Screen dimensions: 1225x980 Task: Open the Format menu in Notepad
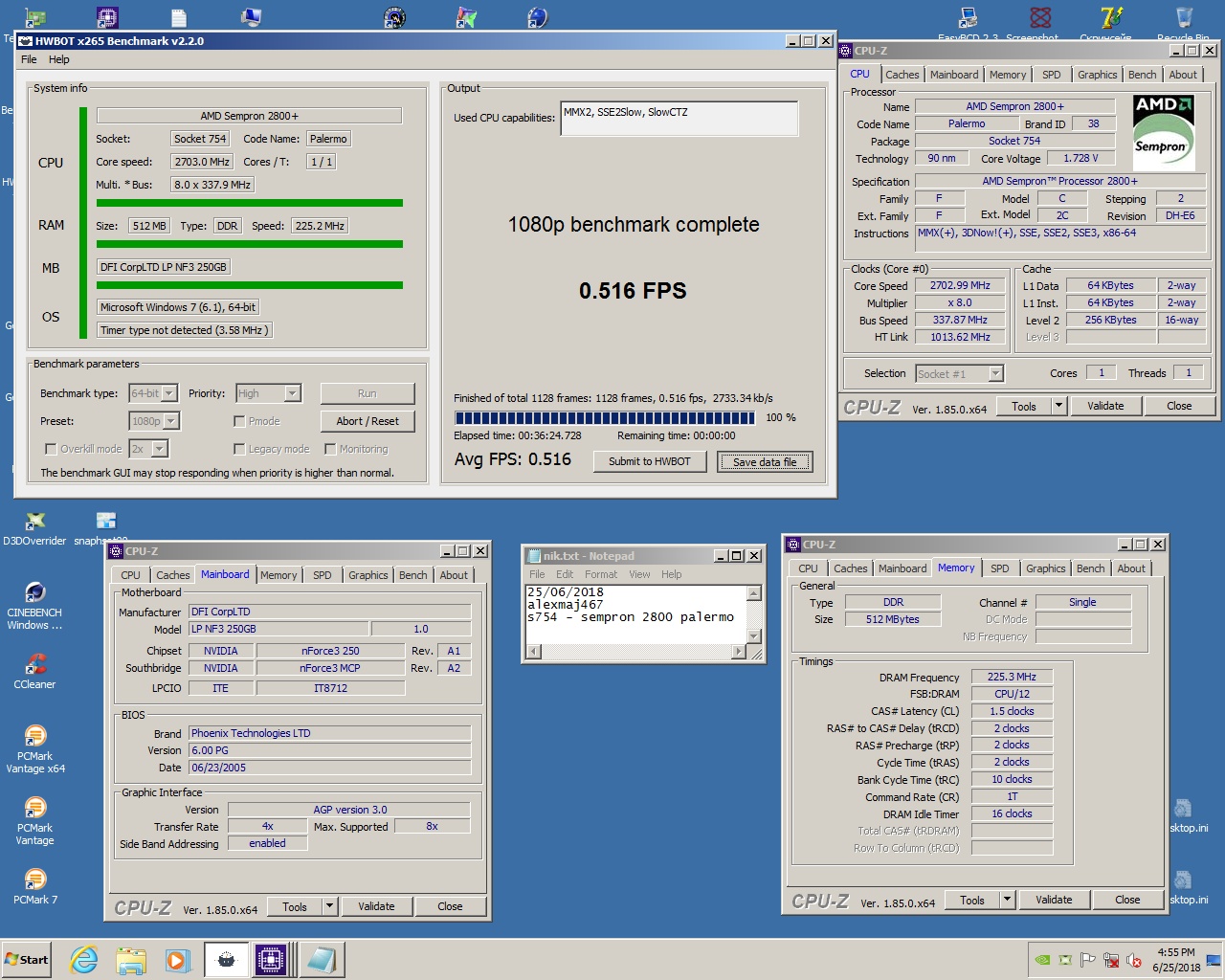click(x=601, y=574)
